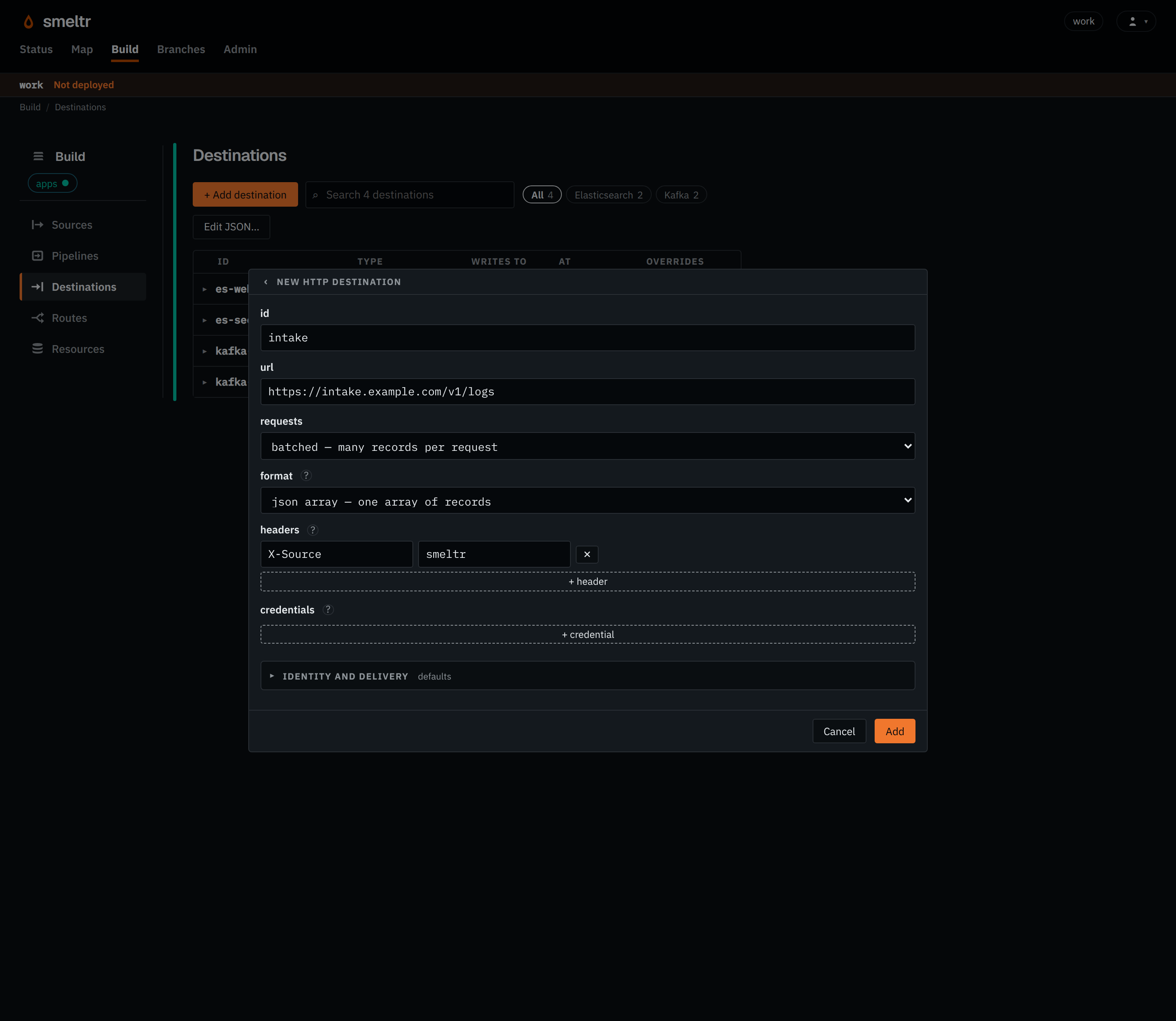Click the Pipelines icon in sidebar
Screen dimensions: 1176x1021
coord(38,256)
